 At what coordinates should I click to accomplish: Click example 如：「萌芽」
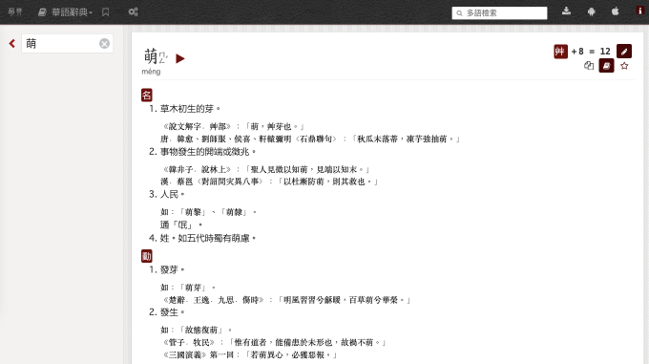pyautogui.click(x=188, y=287)
